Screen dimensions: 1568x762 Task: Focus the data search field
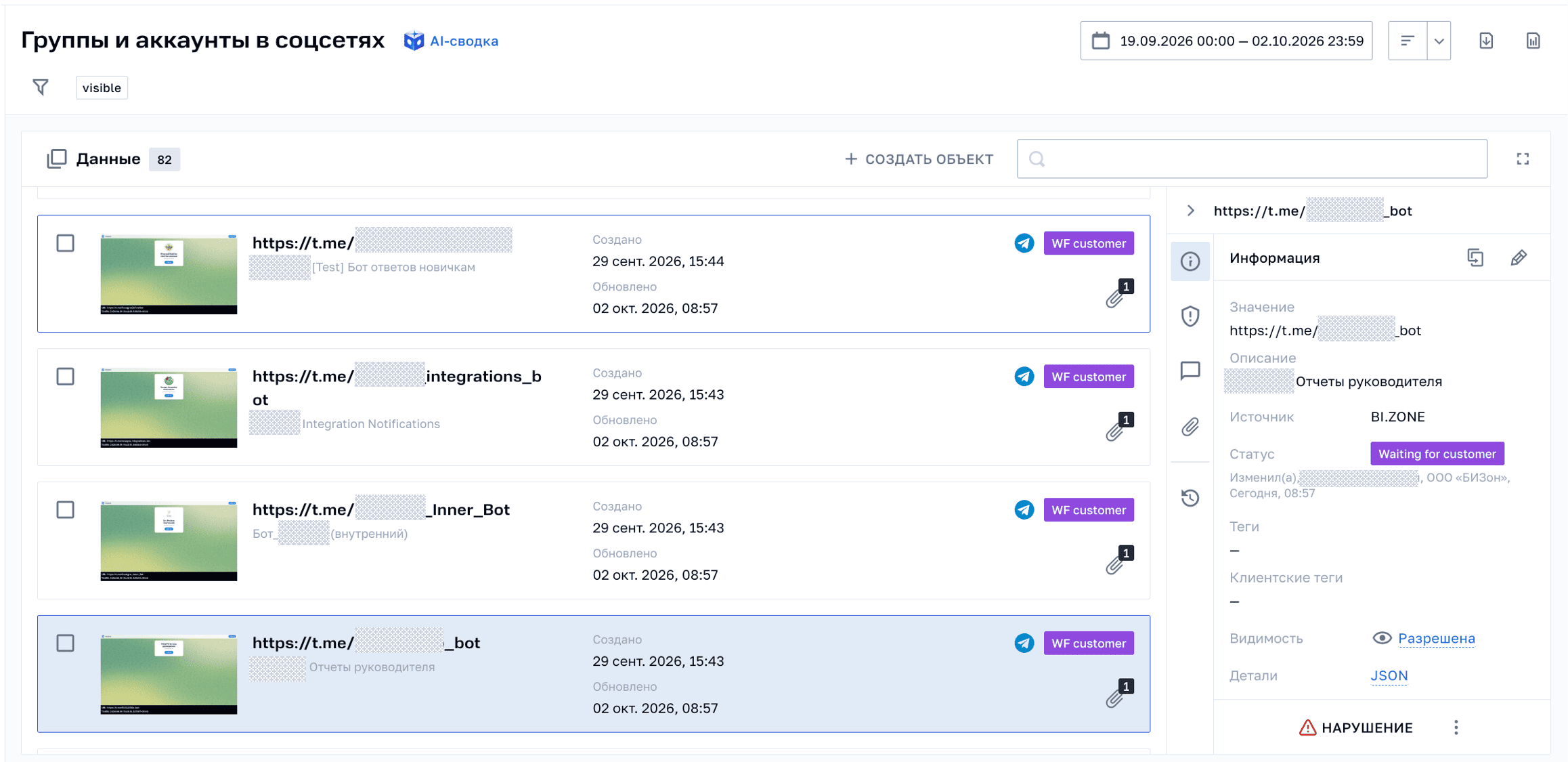1252,158
